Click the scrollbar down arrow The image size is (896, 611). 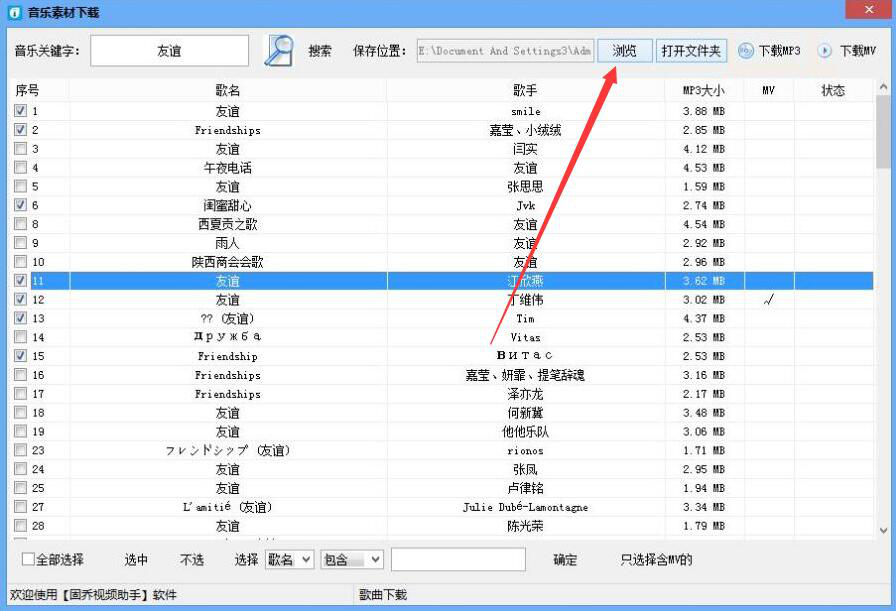(883, 530)
